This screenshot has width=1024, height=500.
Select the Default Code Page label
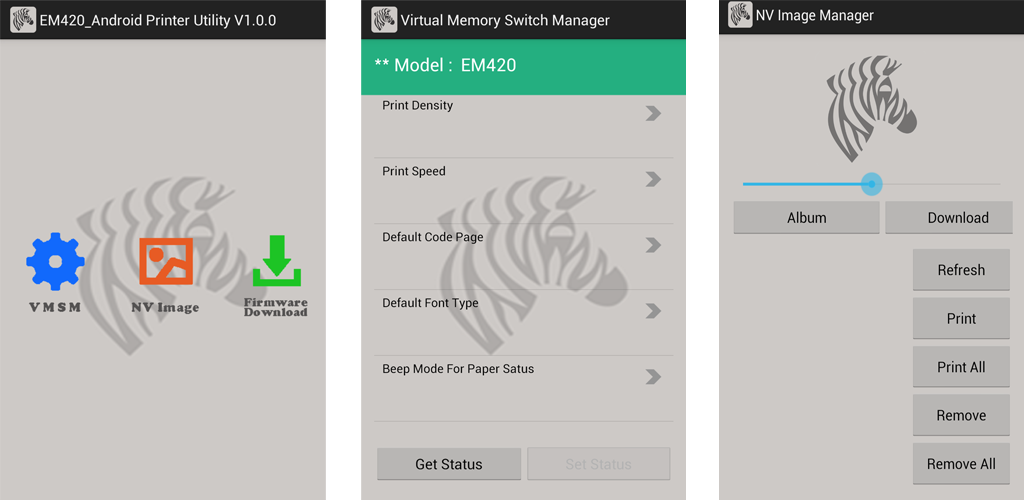432,237
